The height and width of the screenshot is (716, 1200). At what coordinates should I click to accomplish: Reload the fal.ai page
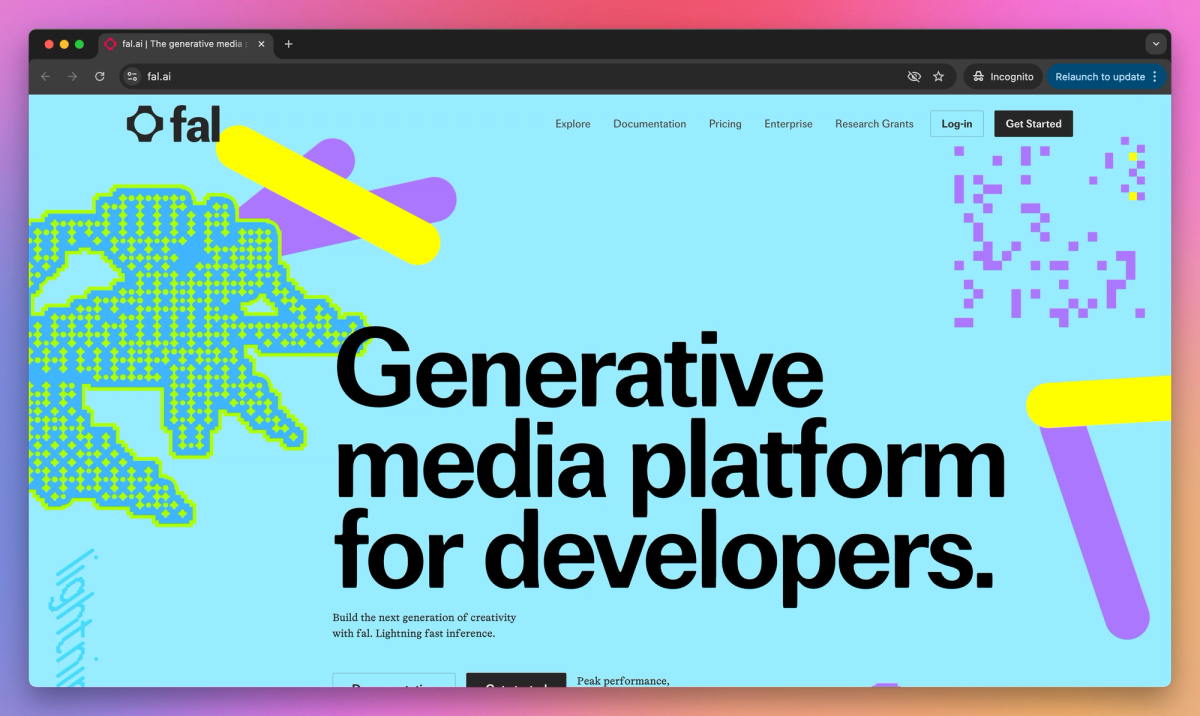(x=100, y=76)
